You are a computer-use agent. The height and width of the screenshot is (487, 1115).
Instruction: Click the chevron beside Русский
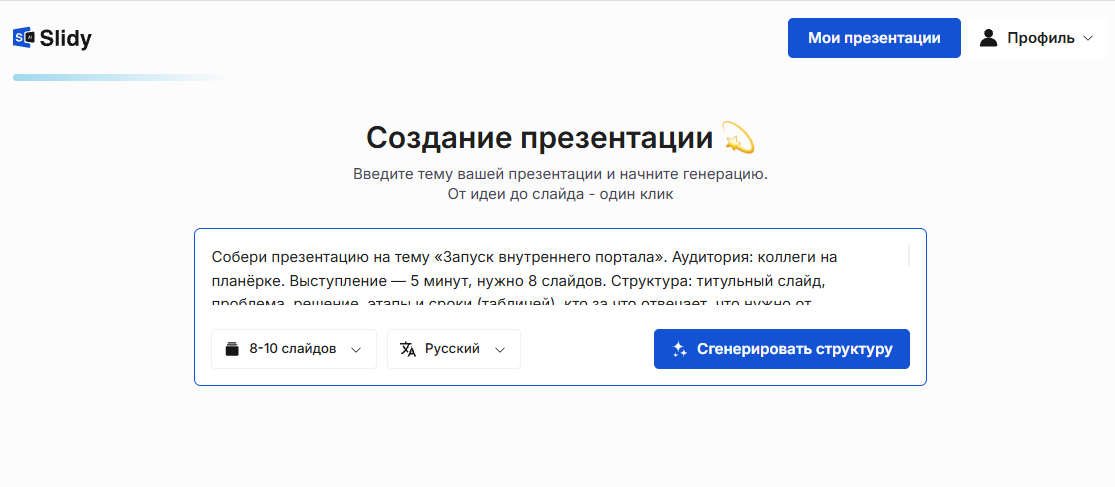pos(500,350)
